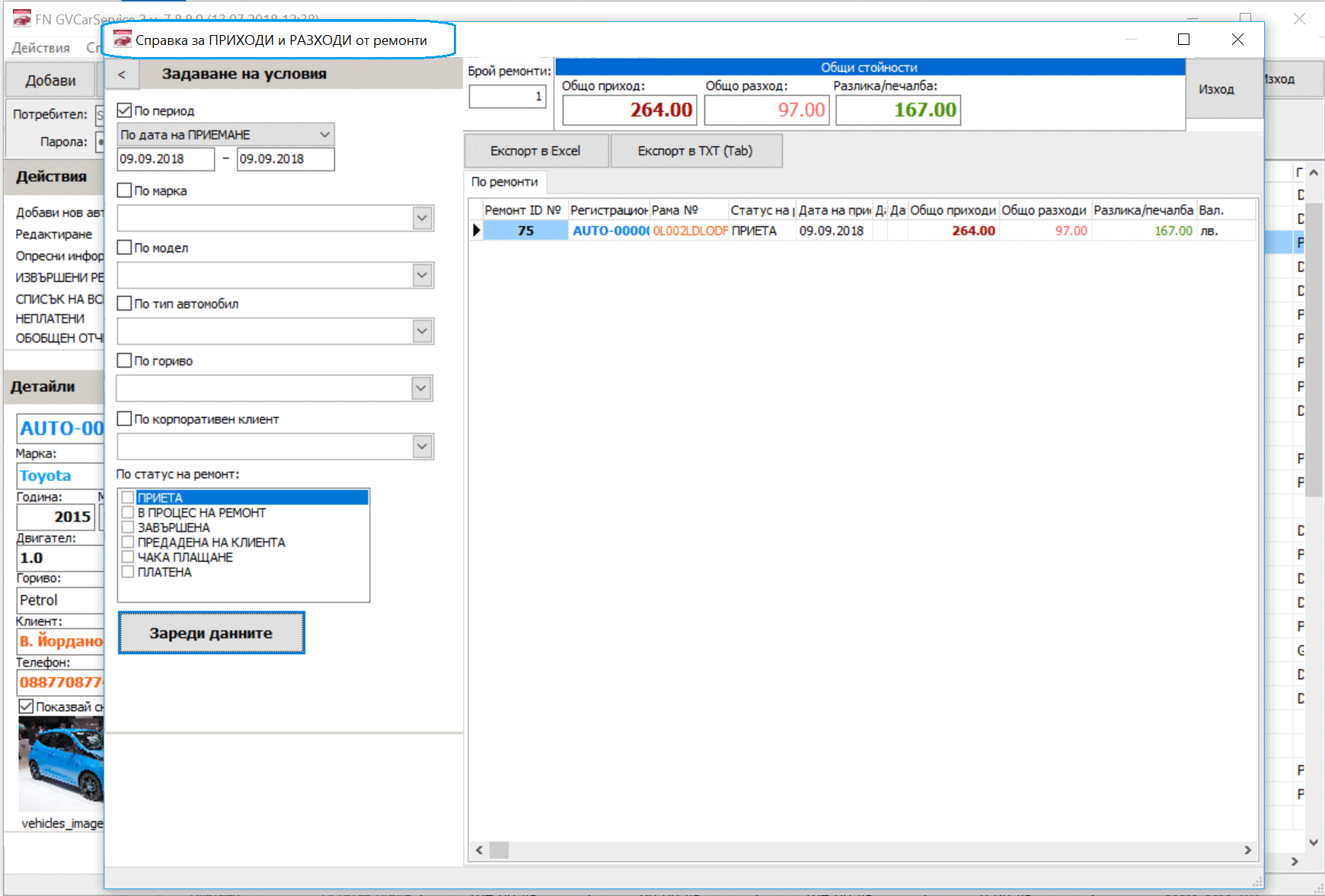Viewport: 1325px width, 896px height.
Task: Check the 'В ПРОЦЕС НА РЕМОНТ' status
Action: 128,512
